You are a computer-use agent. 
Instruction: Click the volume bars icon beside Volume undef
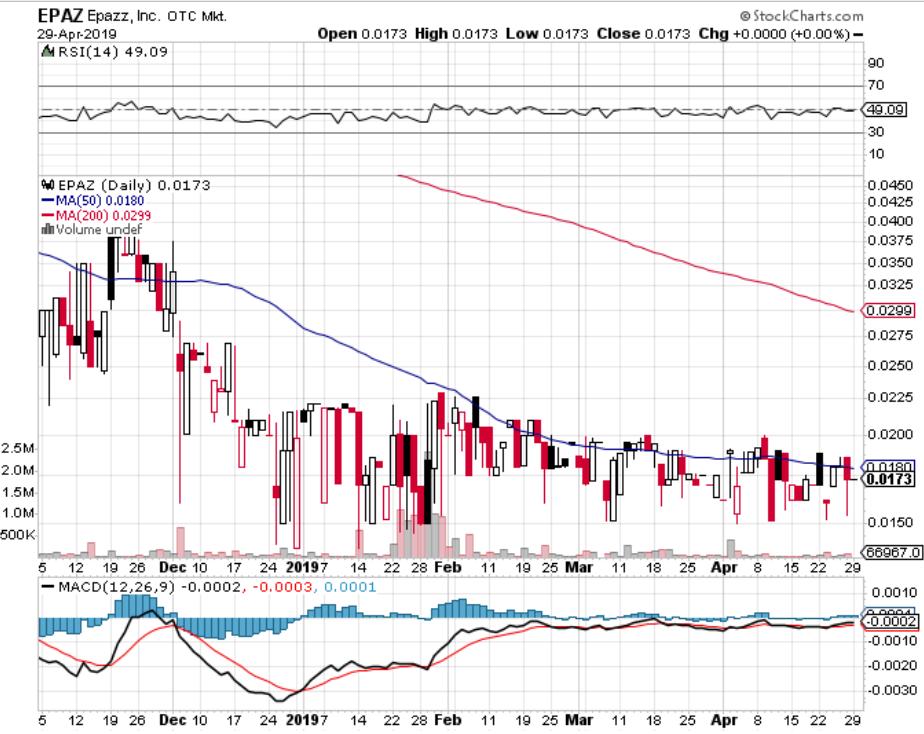tap(48, 229)
